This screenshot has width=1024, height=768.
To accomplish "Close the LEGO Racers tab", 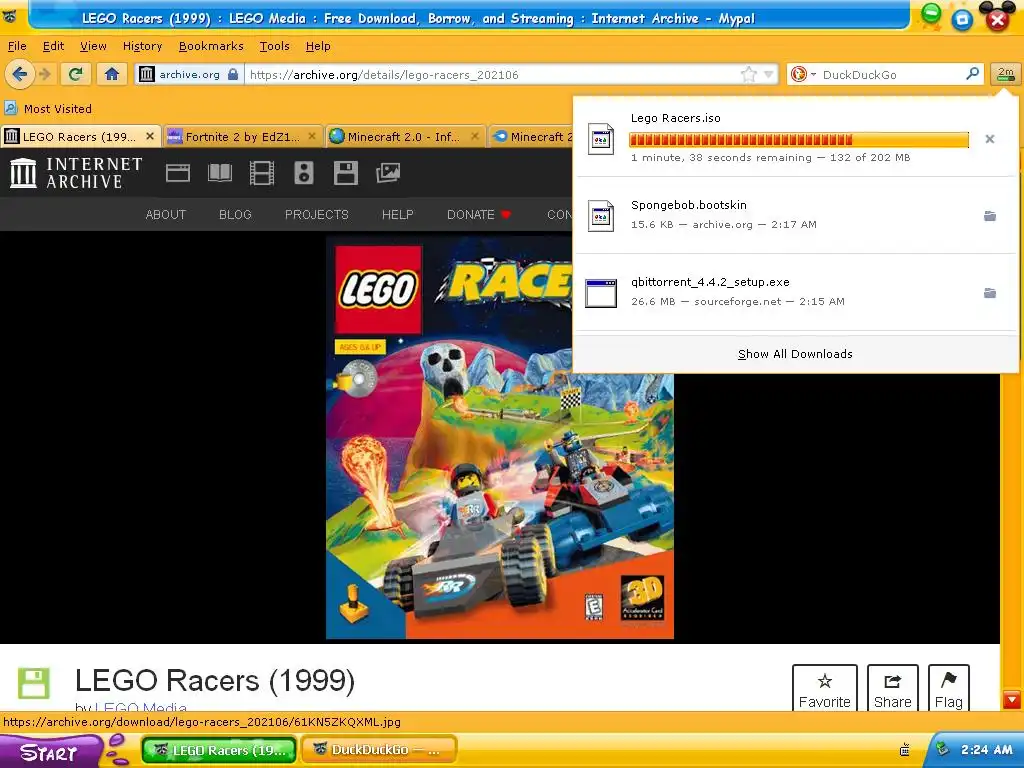I will pos(150,136).
